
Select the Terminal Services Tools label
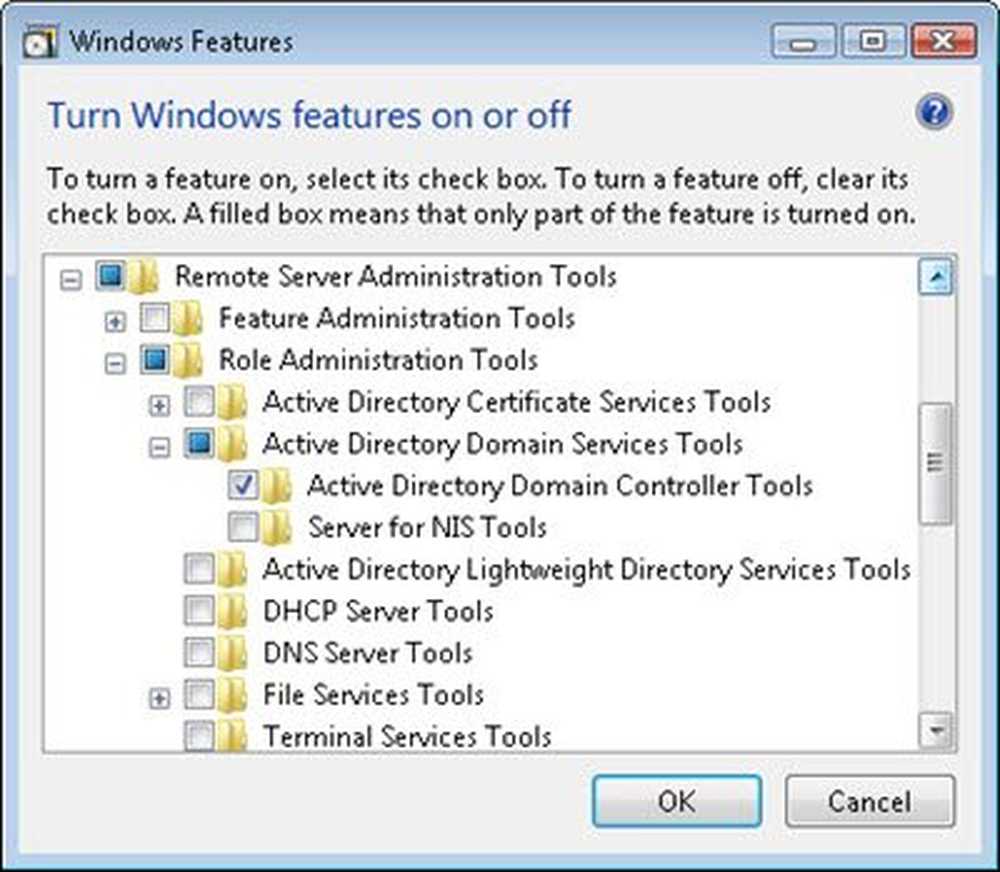click(x=407, y=736)
